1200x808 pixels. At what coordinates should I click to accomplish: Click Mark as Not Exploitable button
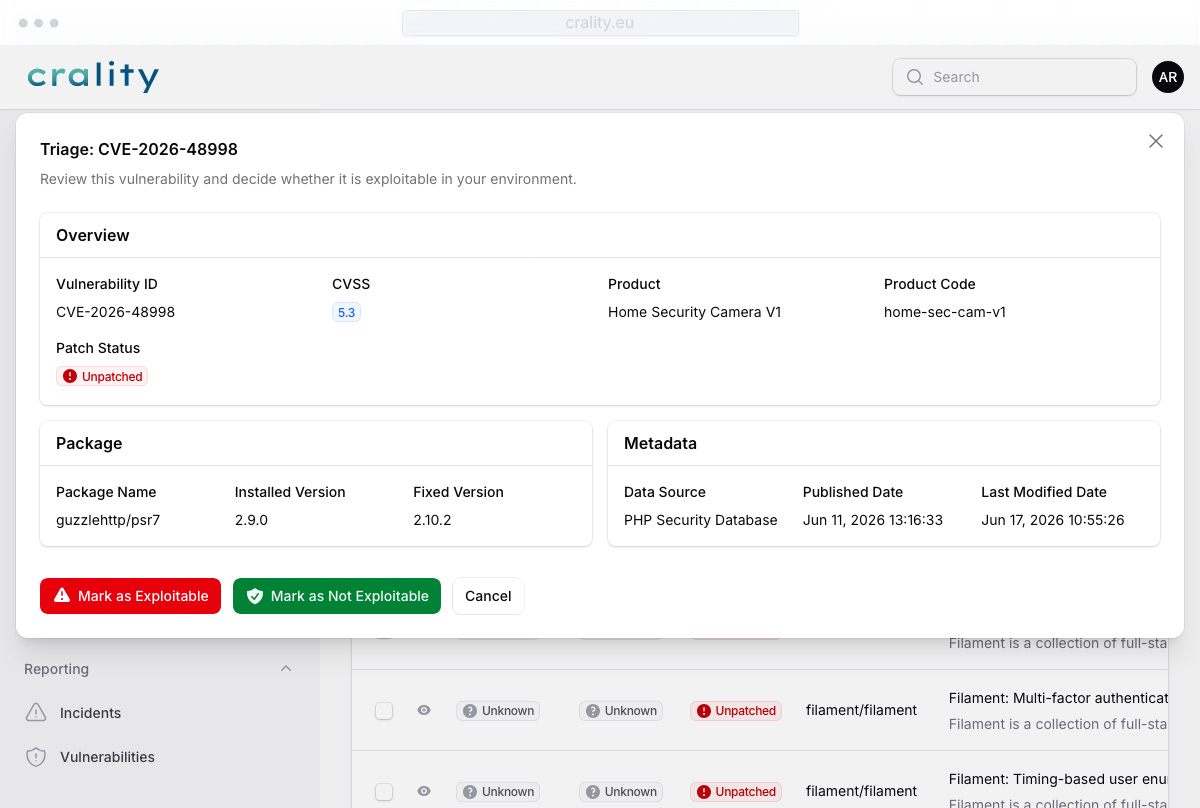click(337, 596)
